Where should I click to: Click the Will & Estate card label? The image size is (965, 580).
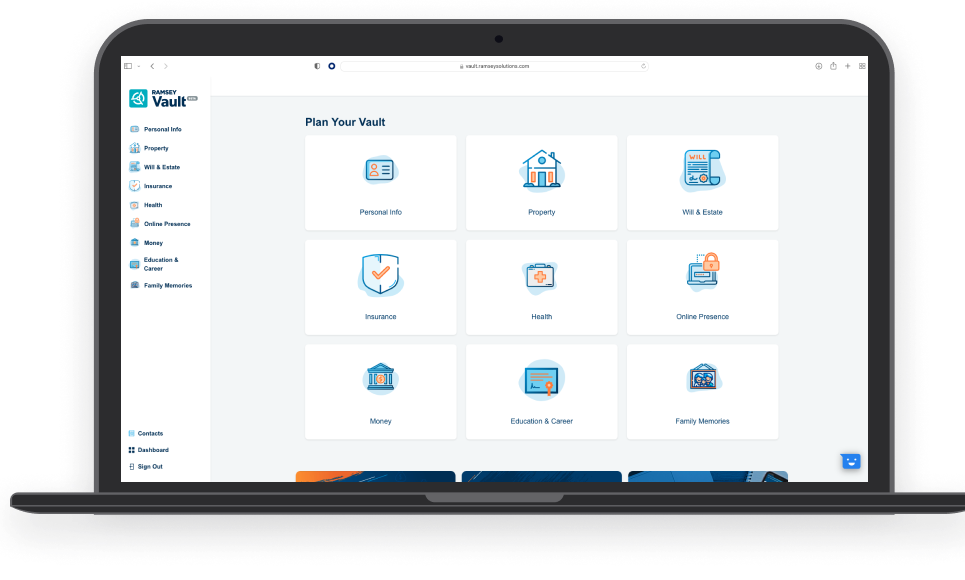coord(702,212)
